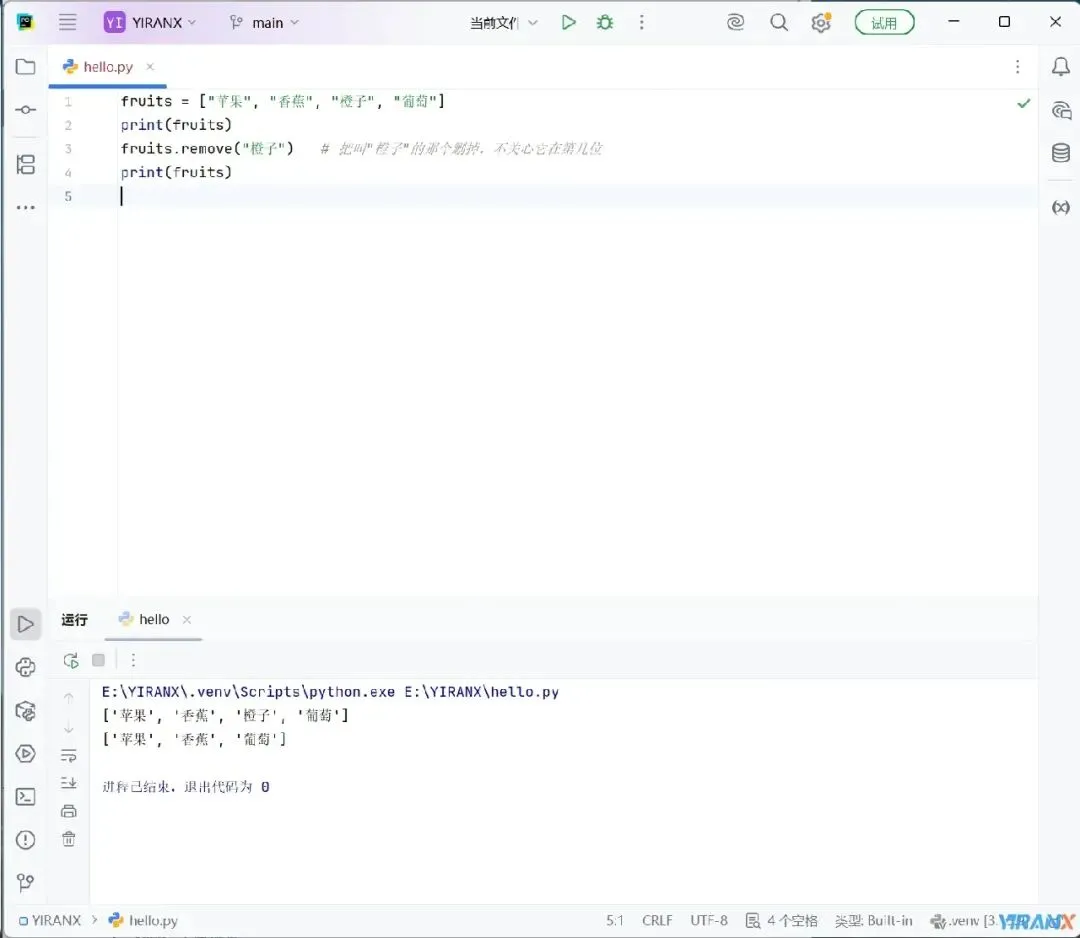Open the current file run configuration dropdown
The height and width of the screenshot is (938, 1080).
click(x=503, y=23)
